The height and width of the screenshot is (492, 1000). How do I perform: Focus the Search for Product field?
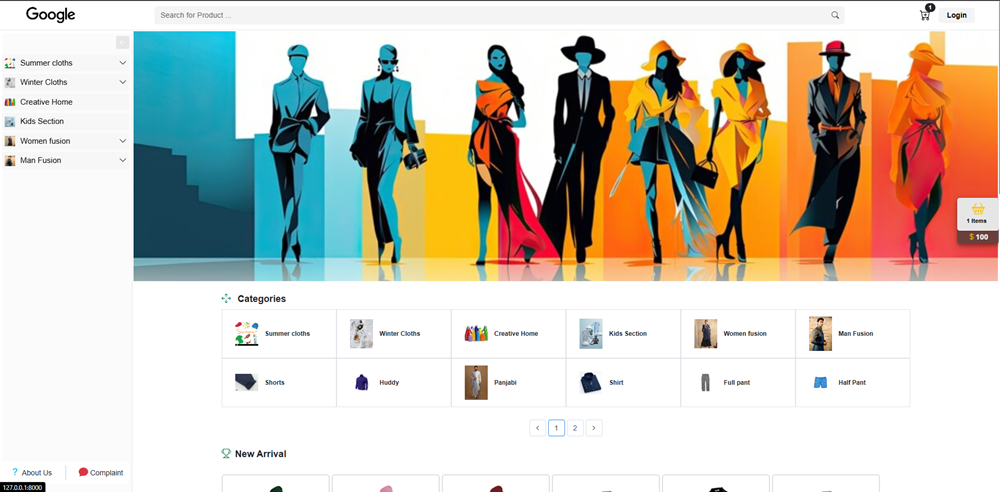(499, 15)
